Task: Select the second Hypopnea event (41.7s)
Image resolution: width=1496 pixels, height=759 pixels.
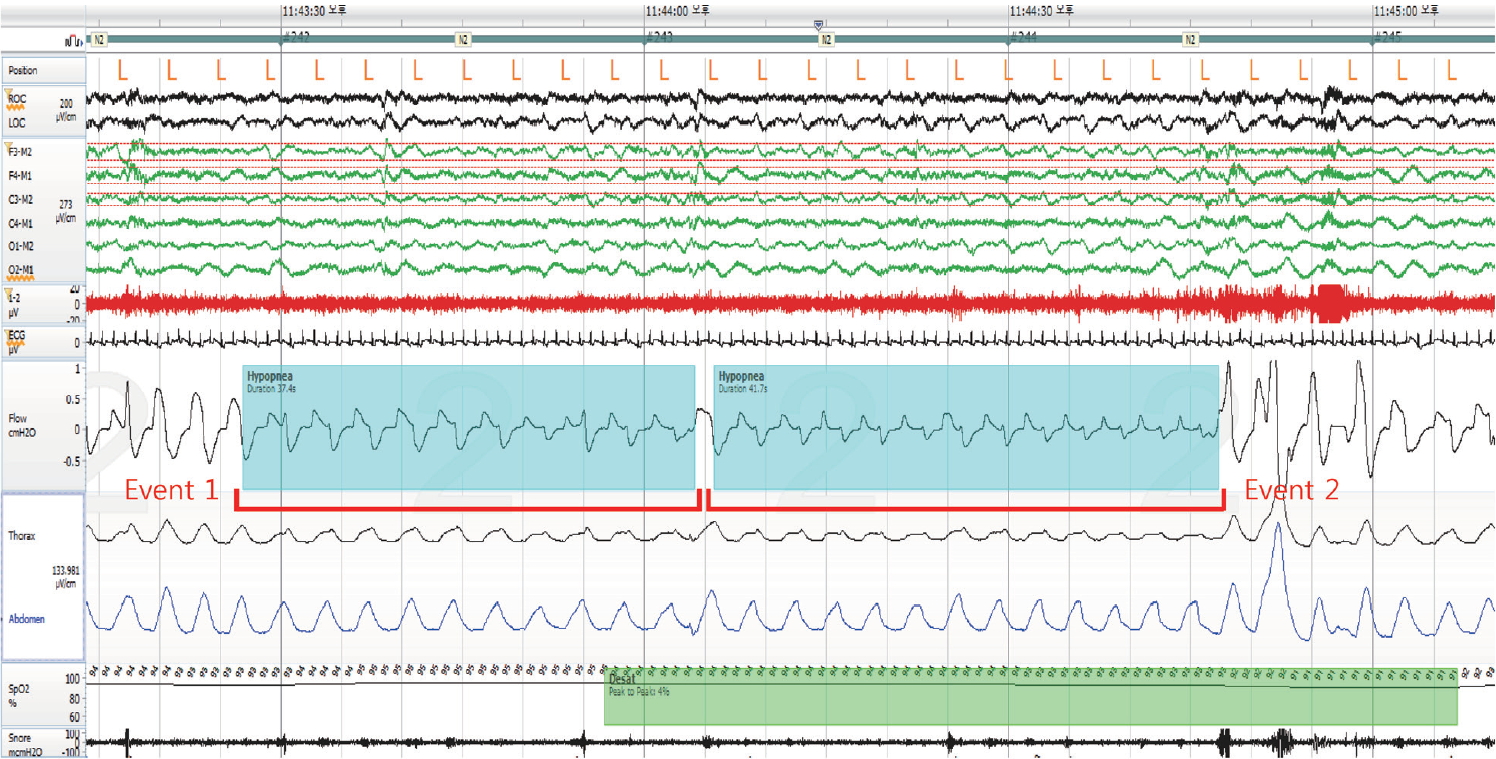Action: point(966,427)
